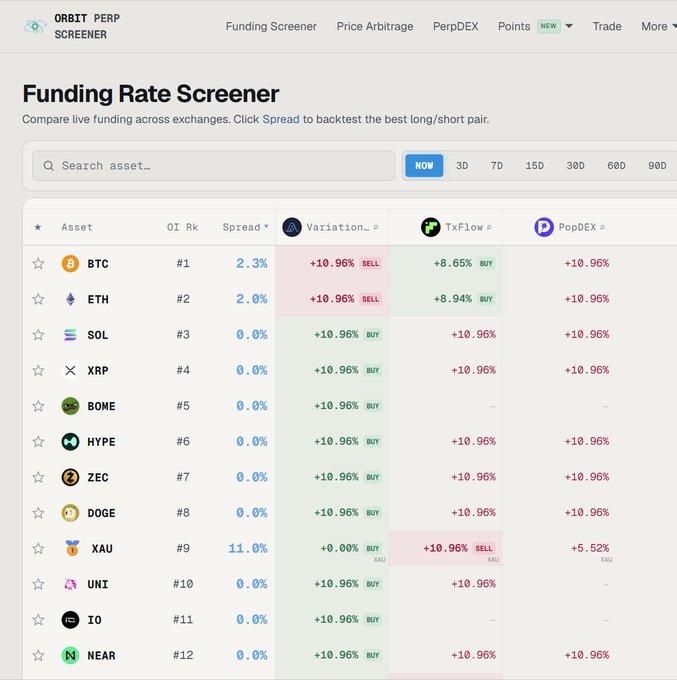This screenshot has height=680, width=677.
Task: Star the XRP row
Action: 38,370
